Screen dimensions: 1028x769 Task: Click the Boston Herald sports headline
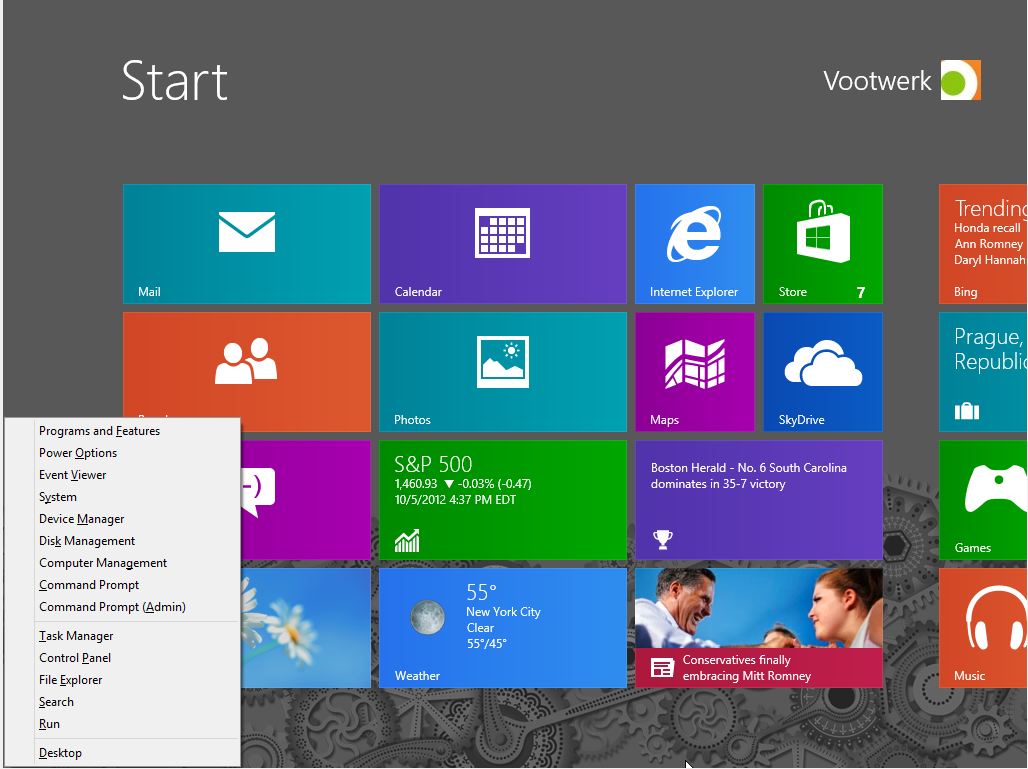(749, 476)
